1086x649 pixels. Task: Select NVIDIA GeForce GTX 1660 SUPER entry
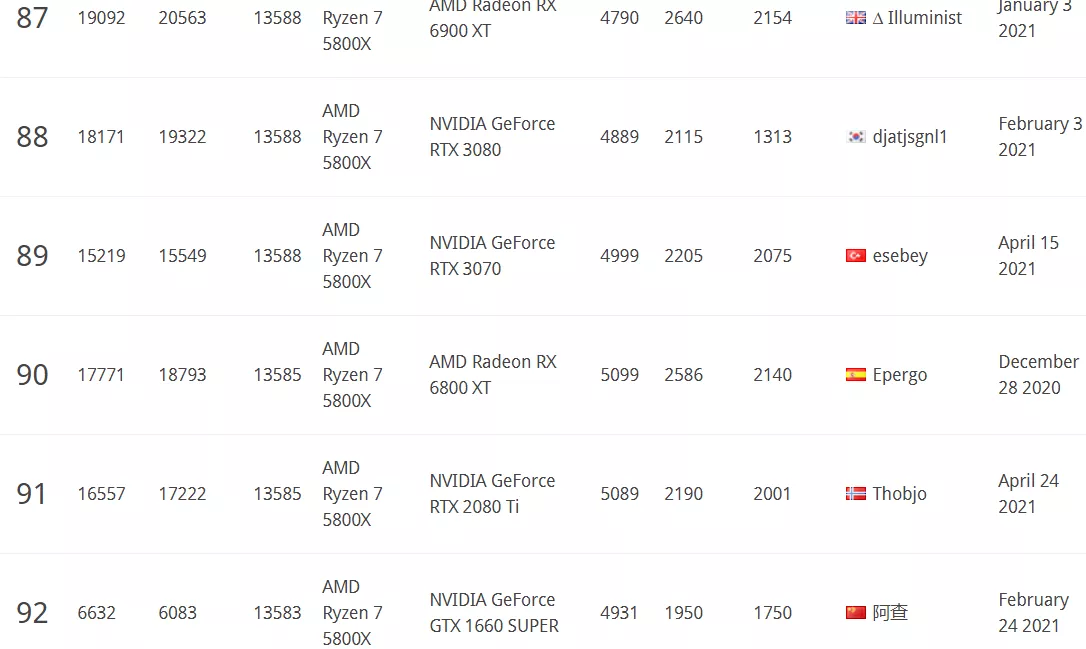494,613
